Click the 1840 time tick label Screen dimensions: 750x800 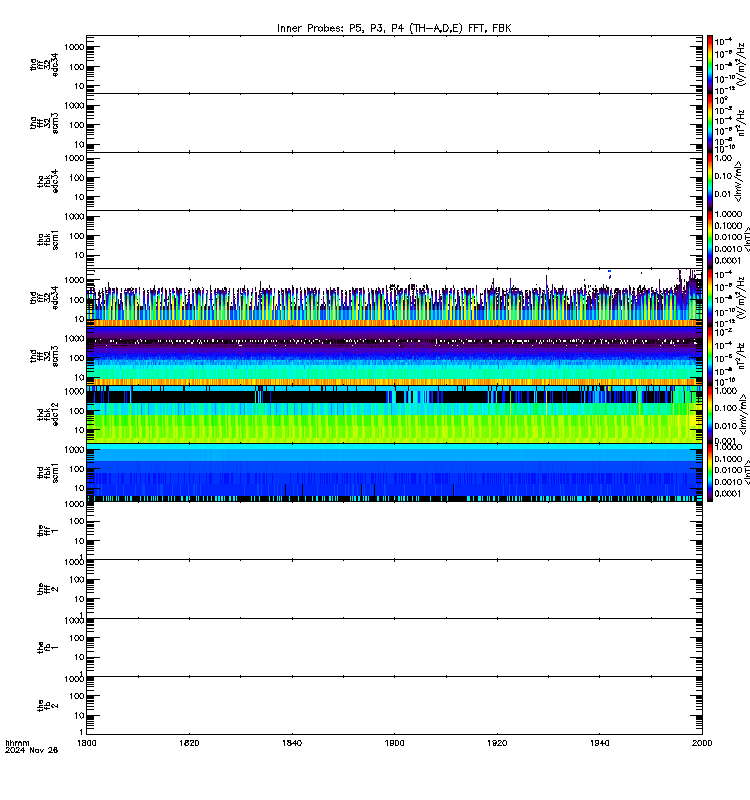click(292, 743)
